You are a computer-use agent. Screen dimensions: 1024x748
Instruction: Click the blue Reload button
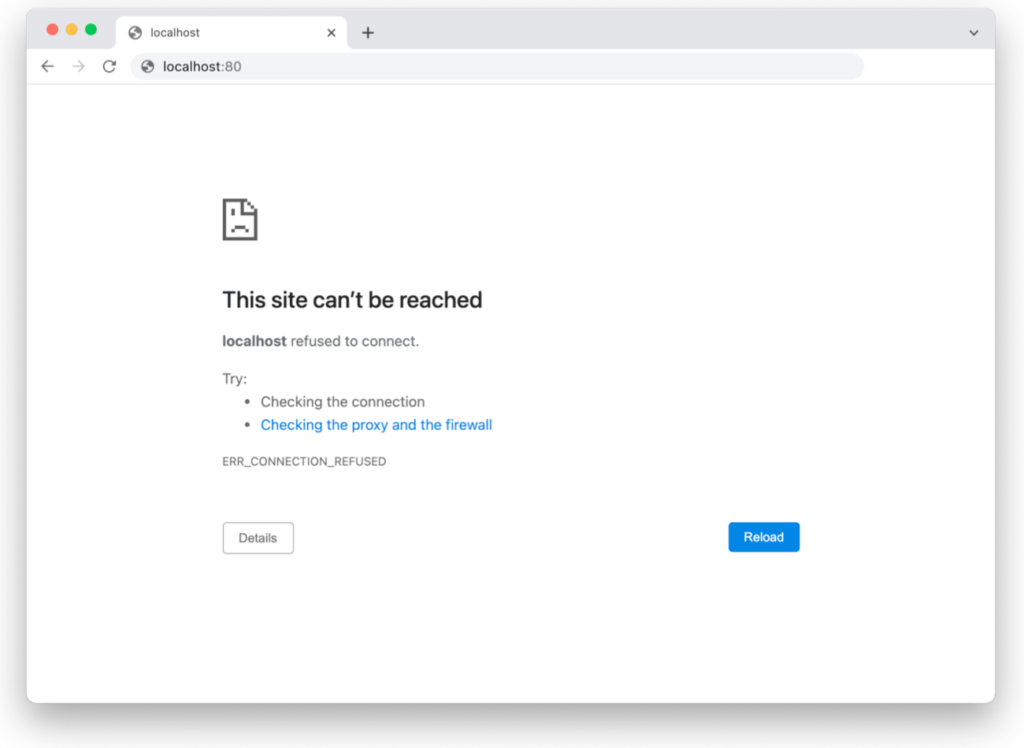pos(763,537)
